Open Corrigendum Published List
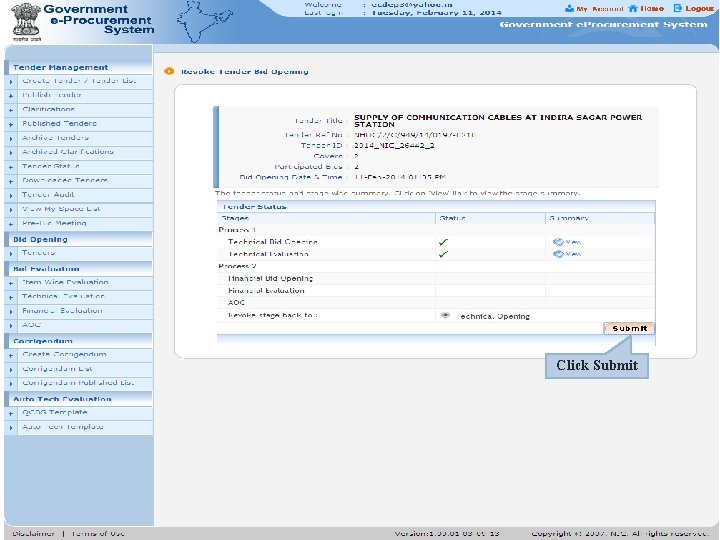Image resolution: width=720 pixels, height=540 pixels. click(78, 383)
